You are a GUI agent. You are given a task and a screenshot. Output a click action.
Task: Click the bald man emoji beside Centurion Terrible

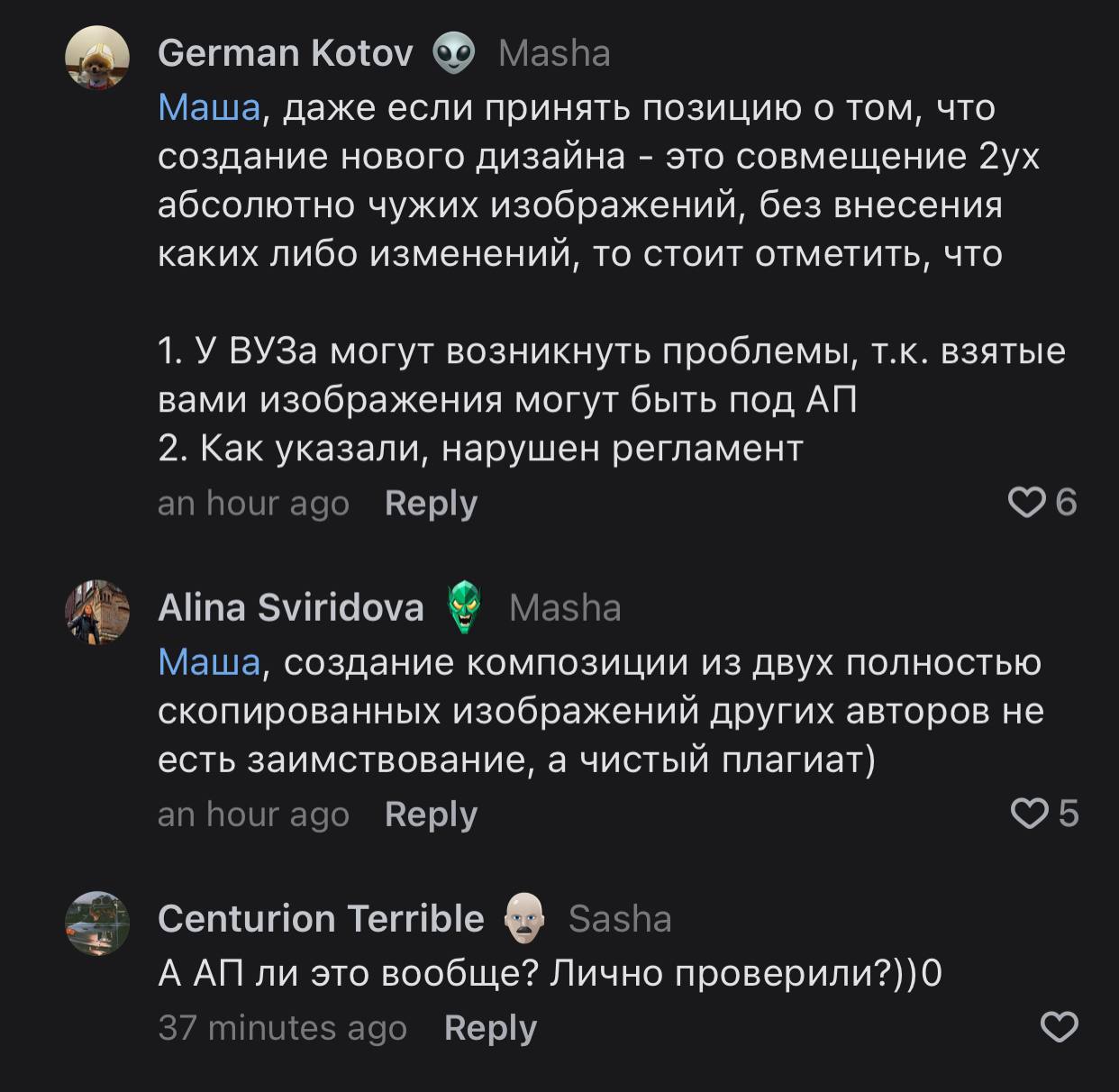[525, 919]
